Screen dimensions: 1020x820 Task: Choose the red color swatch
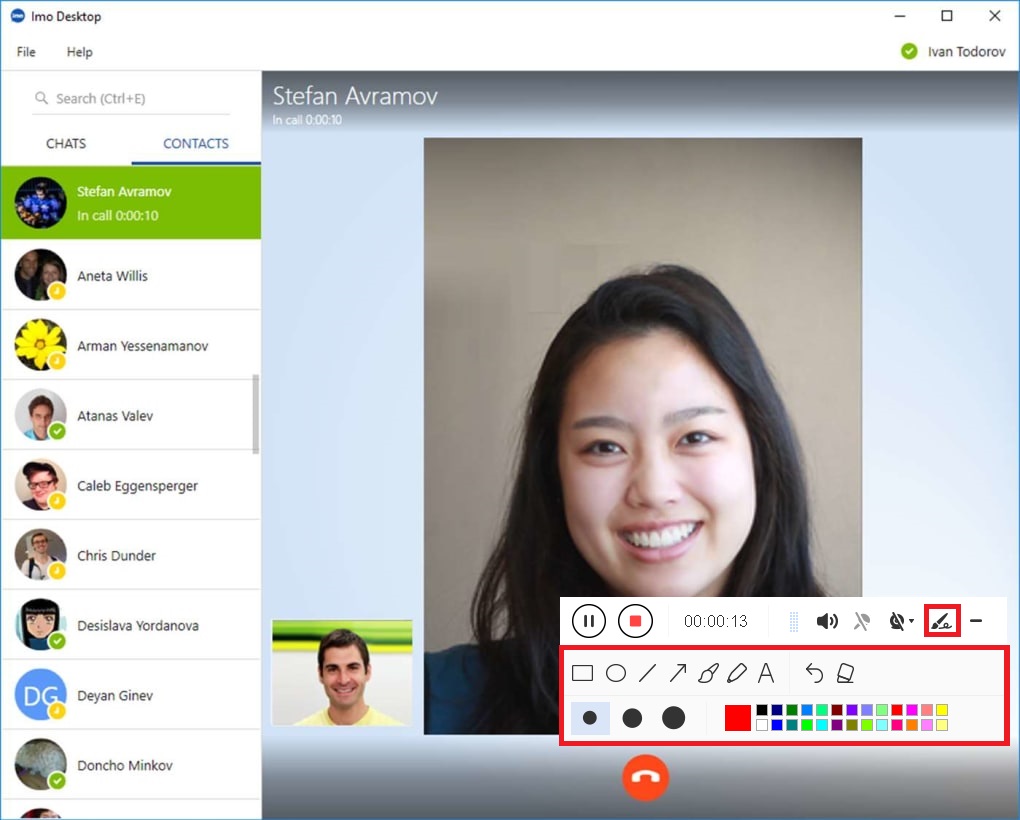737,717
